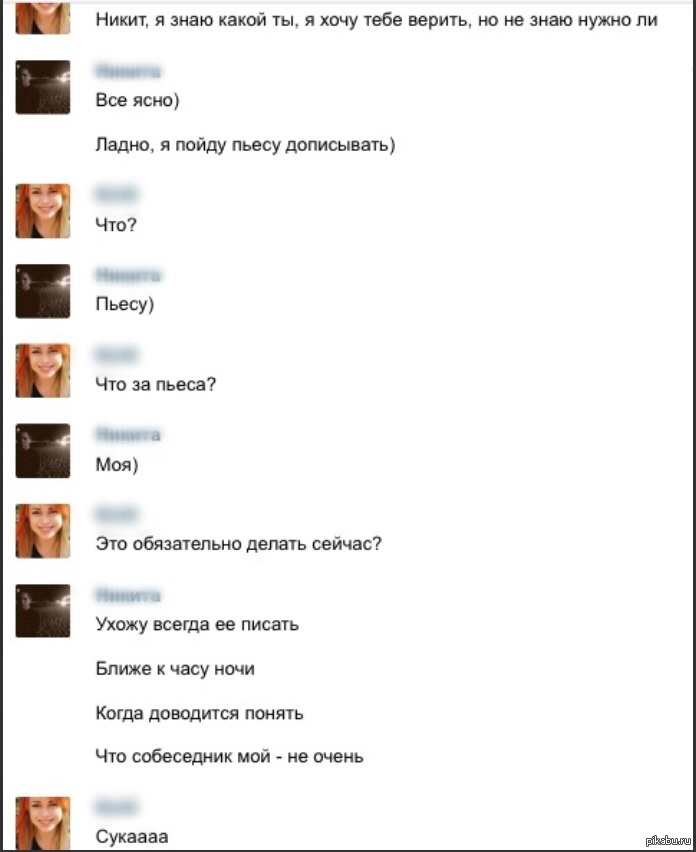Open the redhead avatar next to "Что?"
Screen dimensions: 696x852
pyautogui.click(x=43, y=211)
